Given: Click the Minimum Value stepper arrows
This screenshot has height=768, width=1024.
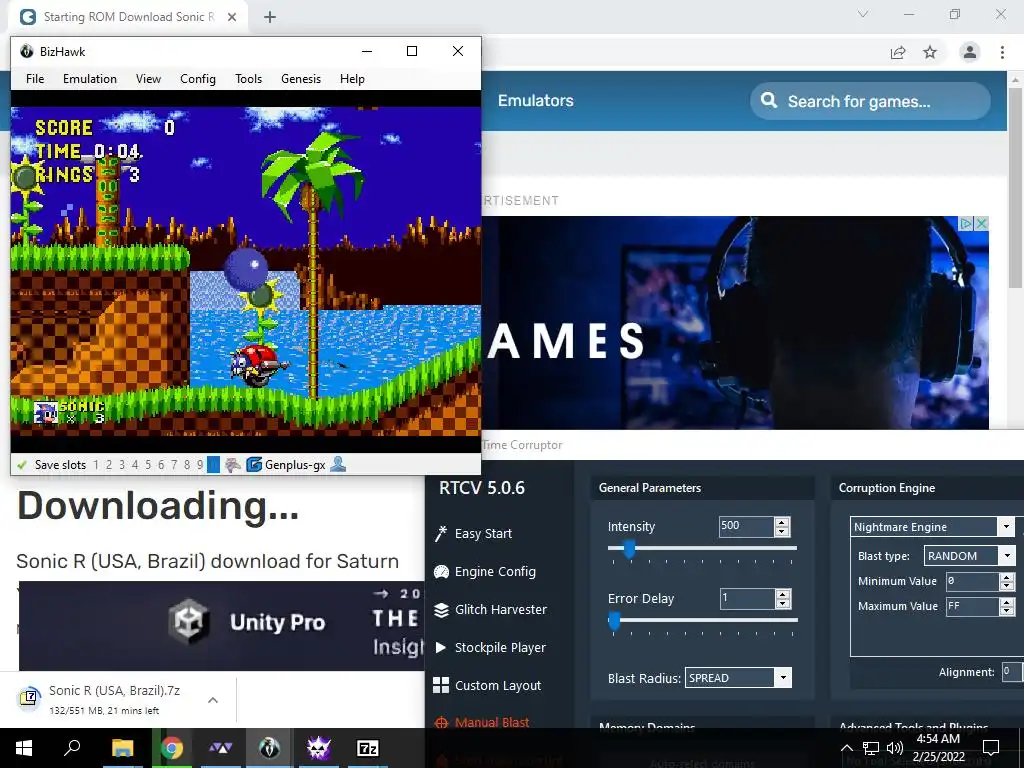Looking at the screenshot, I should pos(1006,581).
